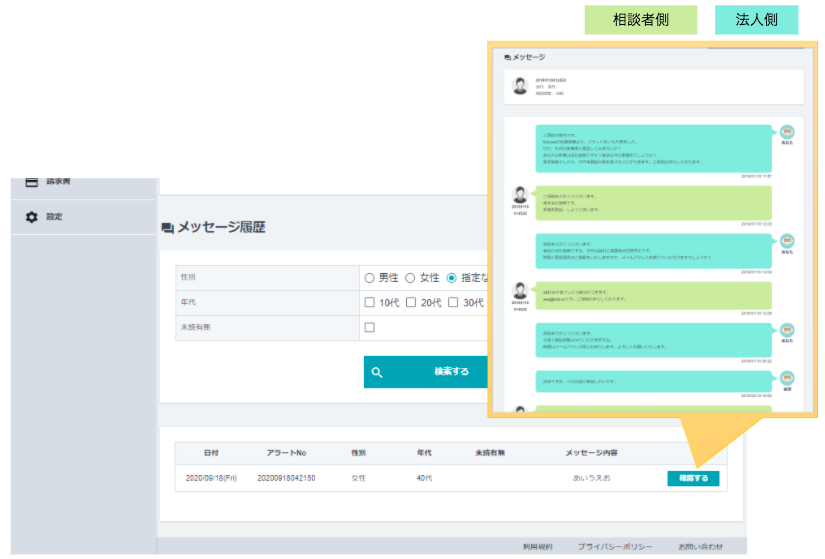Click the magnifier icon on search button
Screen dimensions: 825x559
pos(377,372)
